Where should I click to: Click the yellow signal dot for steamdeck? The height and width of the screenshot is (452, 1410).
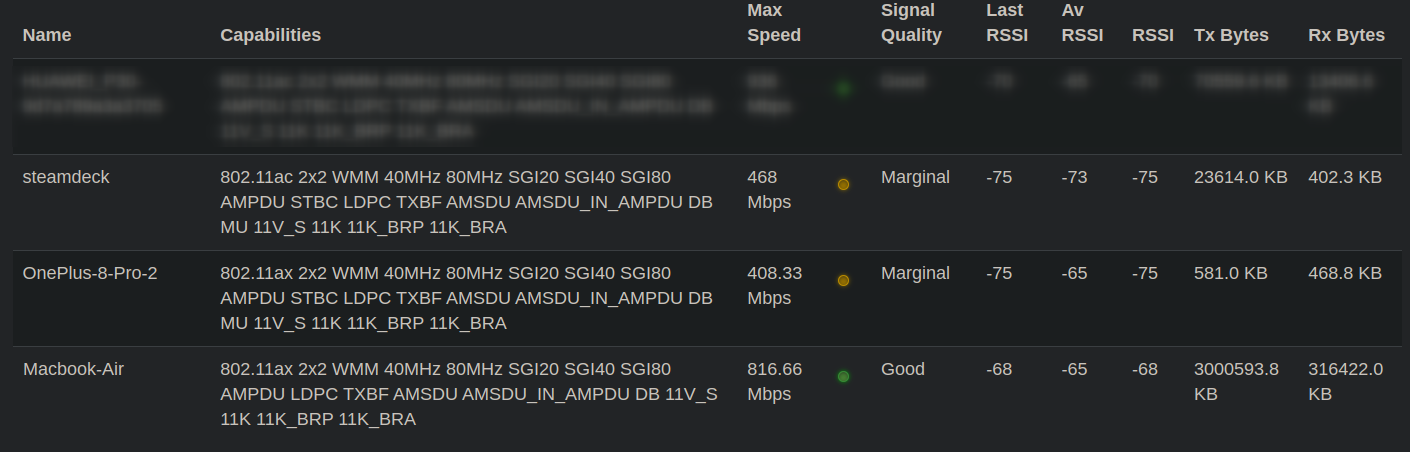[x=843, y=185]
